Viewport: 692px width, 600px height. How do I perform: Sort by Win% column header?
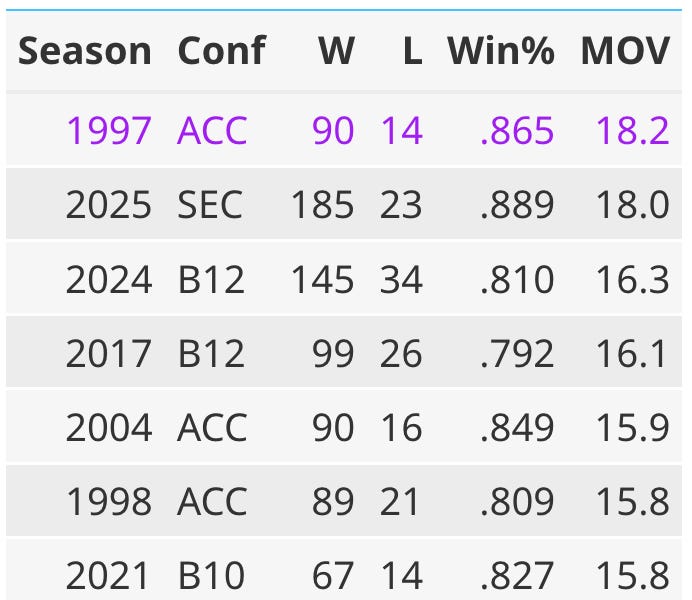point(500,51)
